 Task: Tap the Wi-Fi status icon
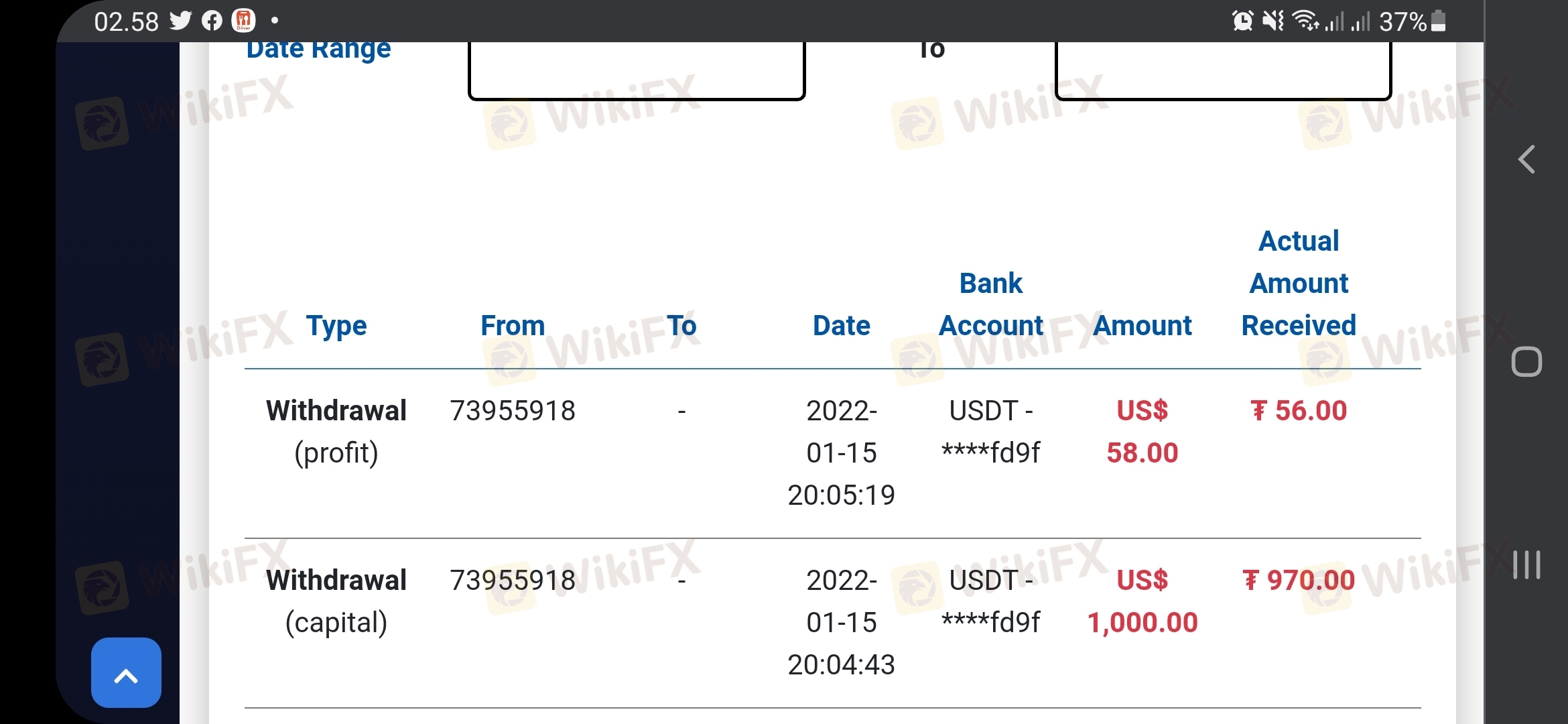[x=1305, y=21]
